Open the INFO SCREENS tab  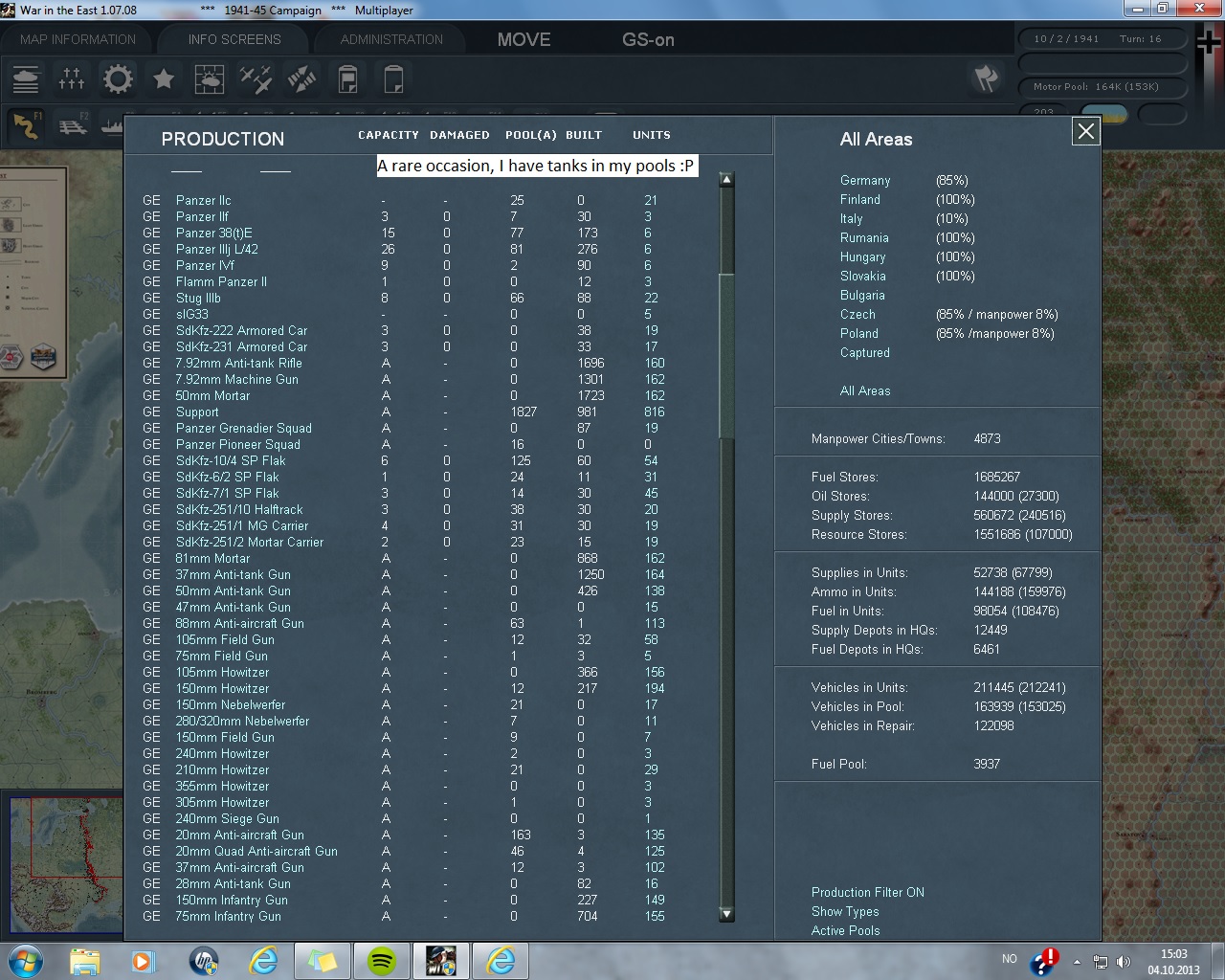234,39
